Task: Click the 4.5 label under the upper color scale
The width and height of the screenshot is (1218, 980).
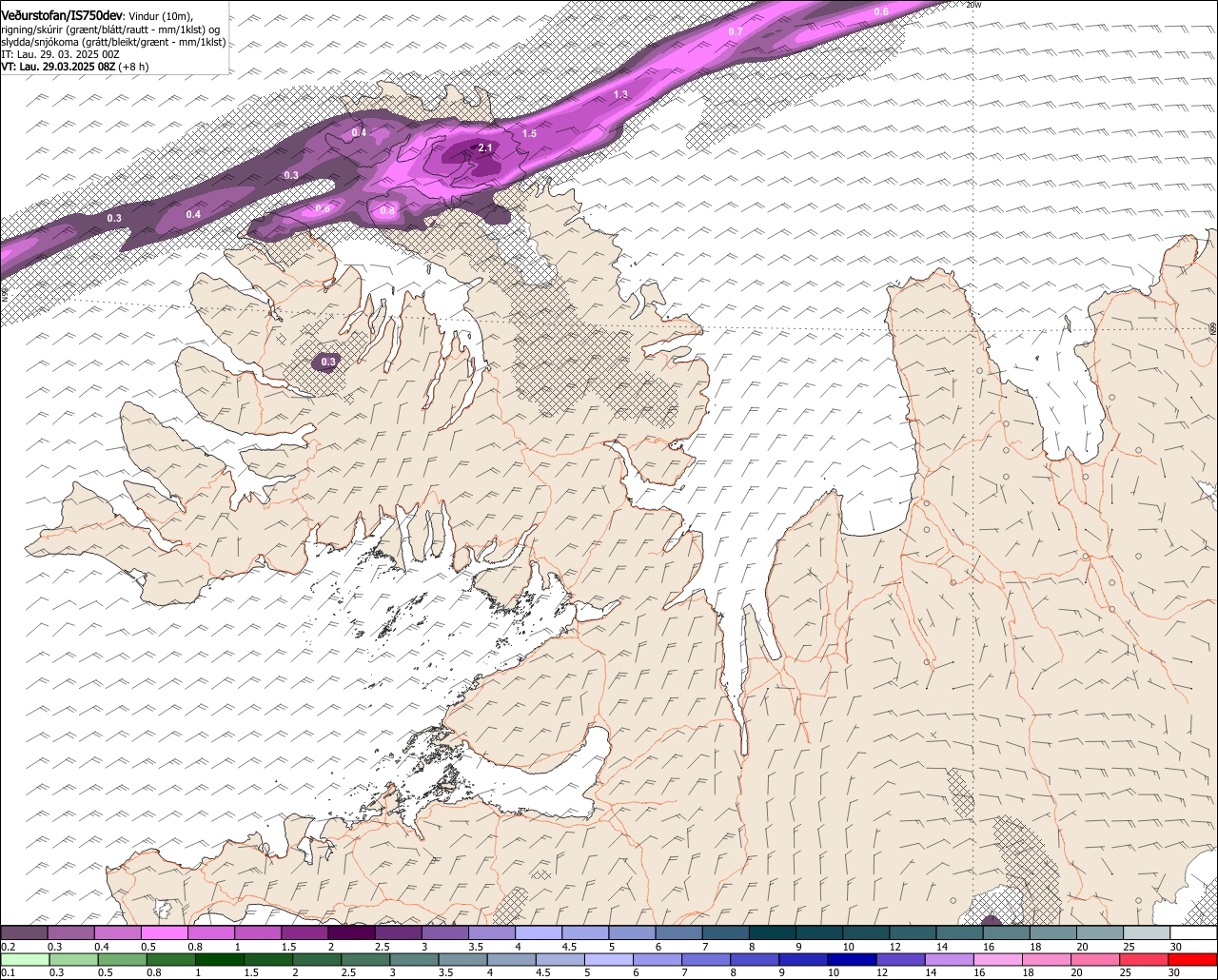Action: pos(569,947)
